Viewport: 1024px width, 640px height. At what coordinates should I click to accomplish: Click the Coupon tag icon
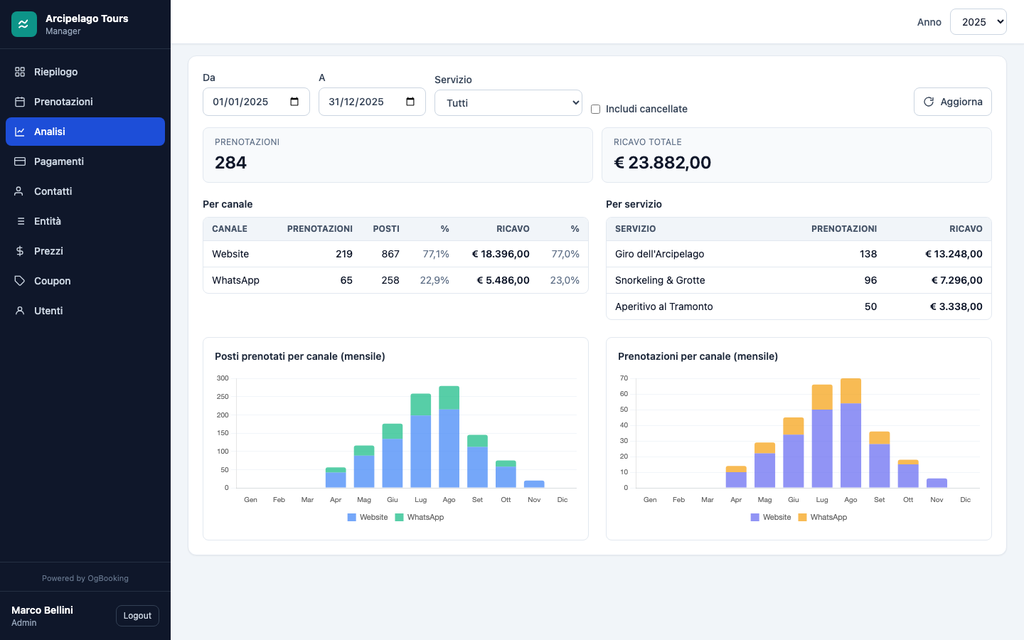[20, 281]
